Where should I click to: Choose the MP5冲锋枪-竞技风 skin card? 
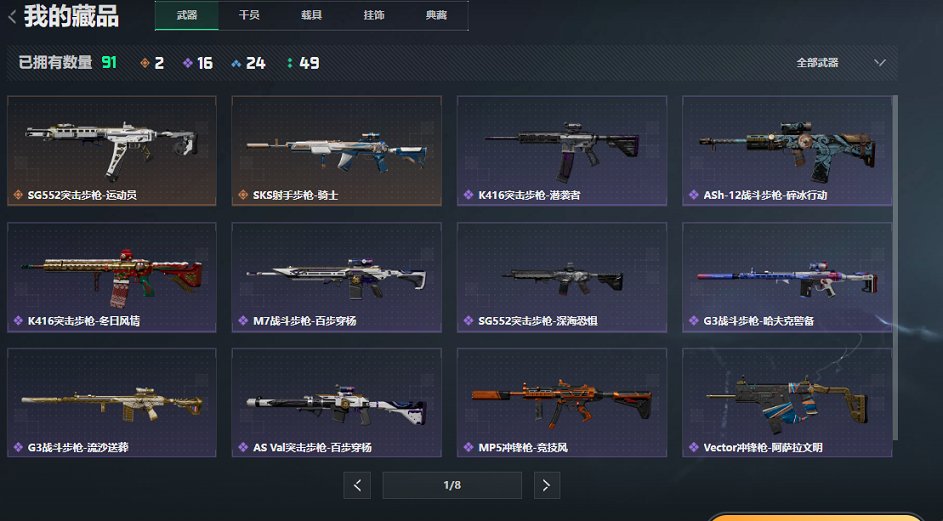click(x=562, y=402)
